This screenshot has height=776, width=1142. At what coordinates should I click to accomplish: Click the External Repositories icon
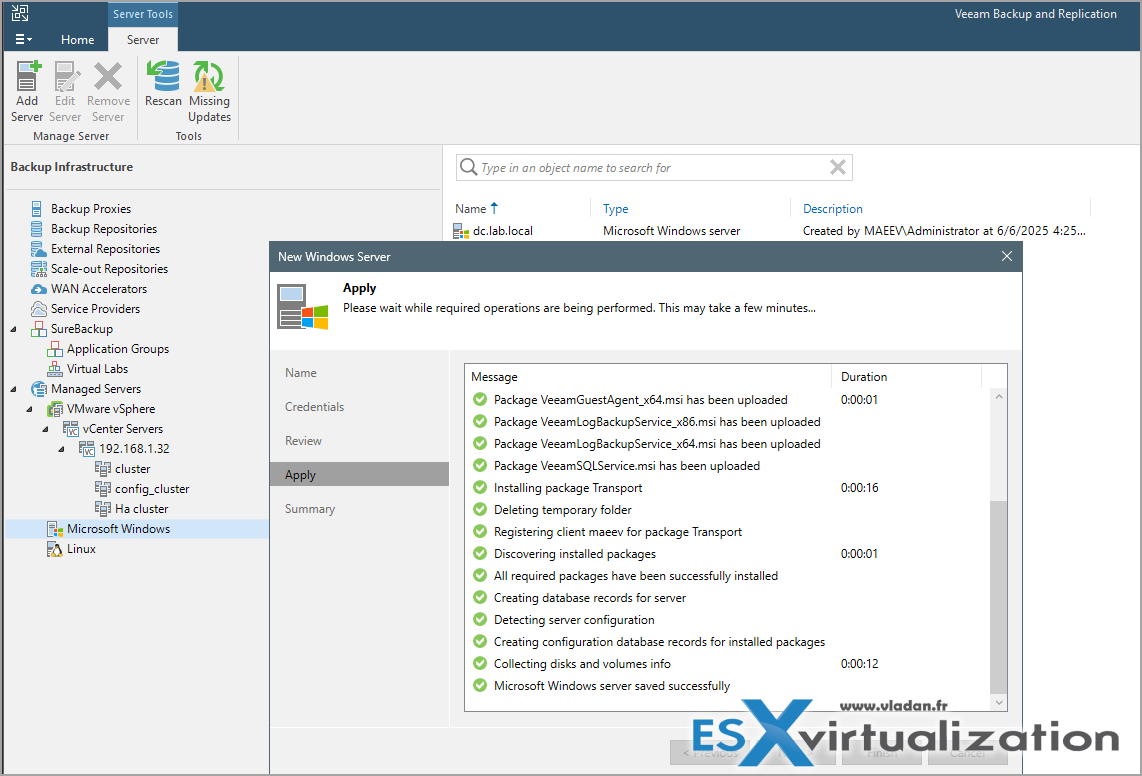click(x=38, y=249)
